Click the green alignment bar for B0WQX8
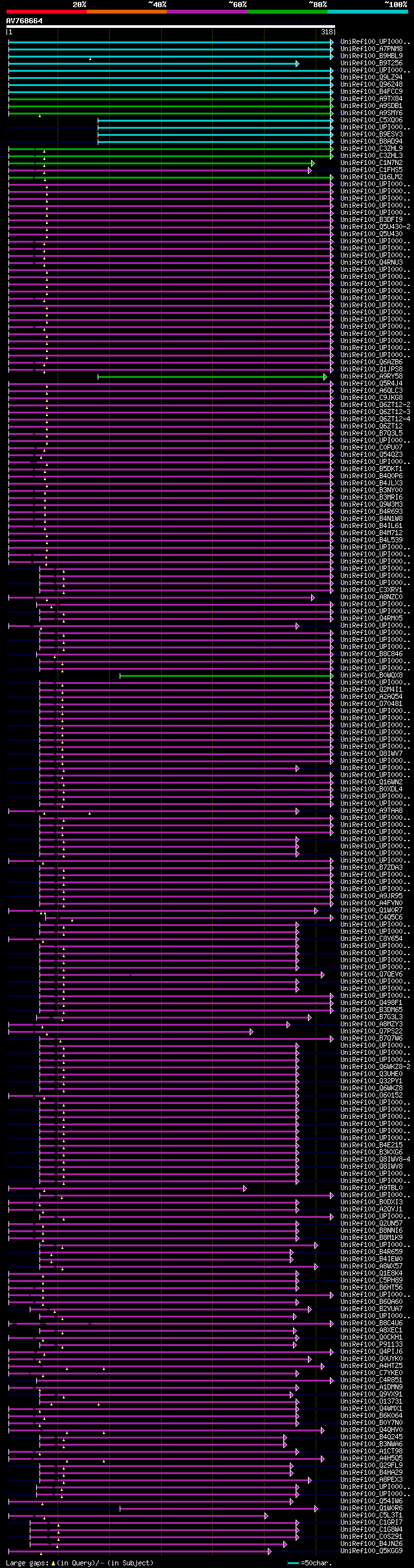The width and height of the screenshot is (414, 1568). [x=226, y=675]
